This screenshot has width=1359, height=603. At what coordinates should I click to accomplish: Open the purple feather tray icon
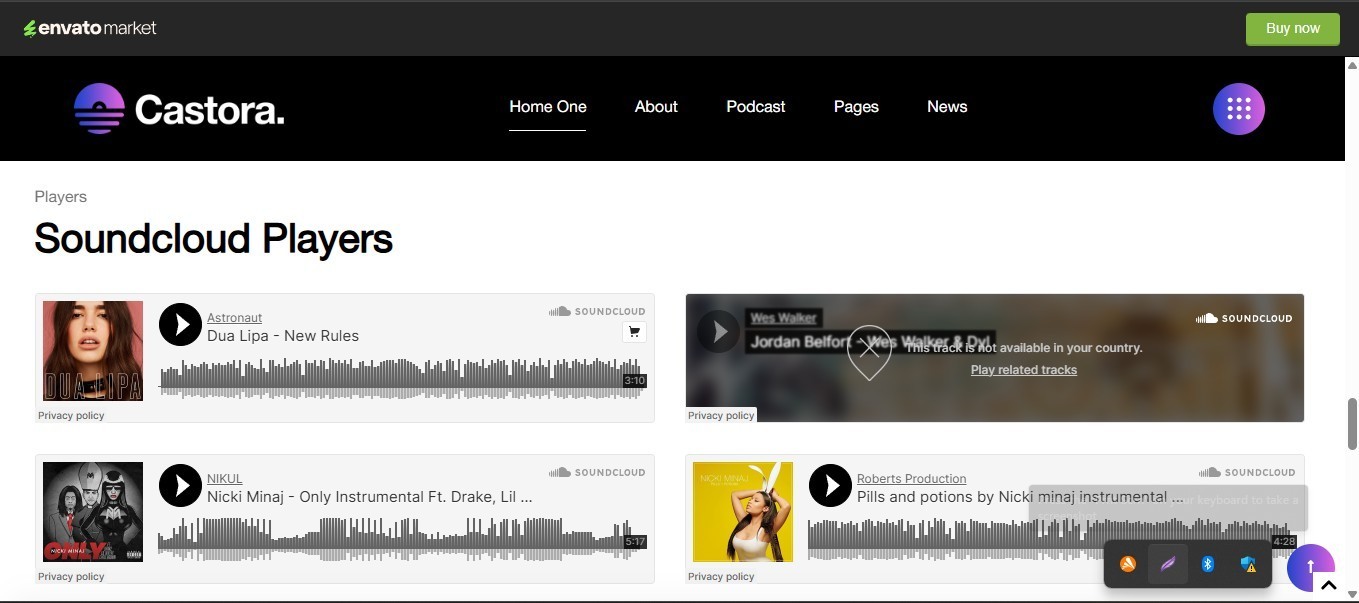(x=1167, y=564)
